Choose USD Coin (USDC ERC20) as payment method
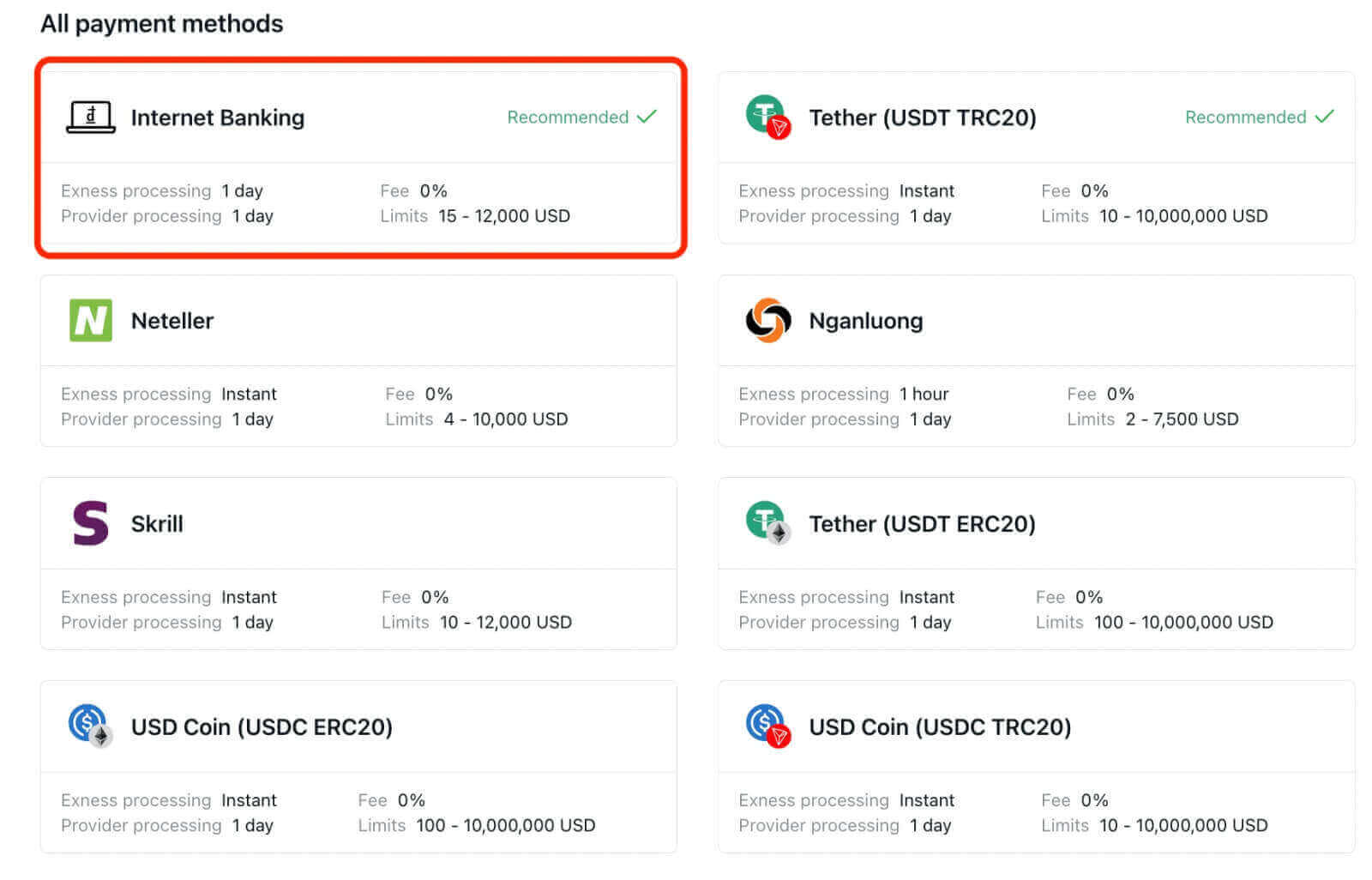 tap(358, 768)
